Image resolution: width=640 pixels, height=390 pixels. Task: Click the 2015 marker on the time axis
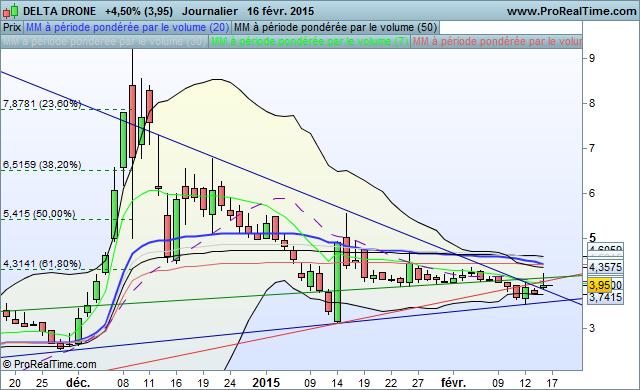[266, 383]
